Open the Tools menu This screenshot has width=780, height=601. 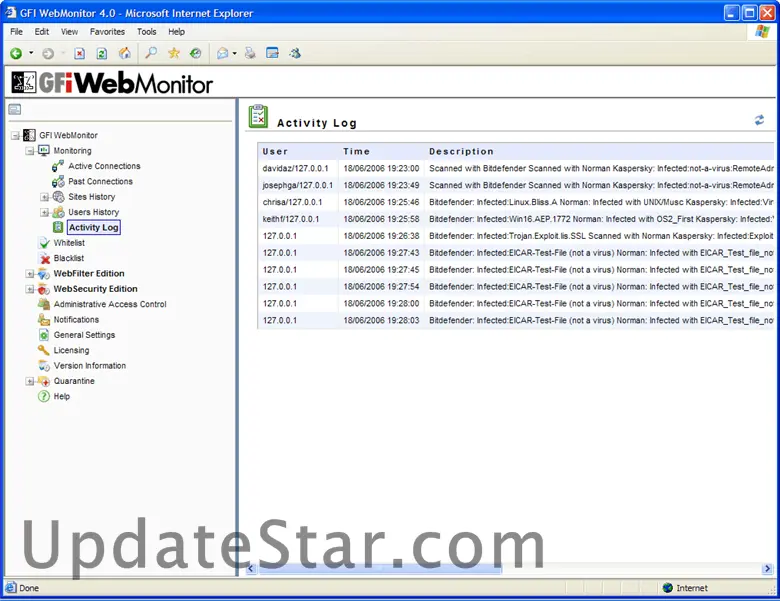coord(147,32)
